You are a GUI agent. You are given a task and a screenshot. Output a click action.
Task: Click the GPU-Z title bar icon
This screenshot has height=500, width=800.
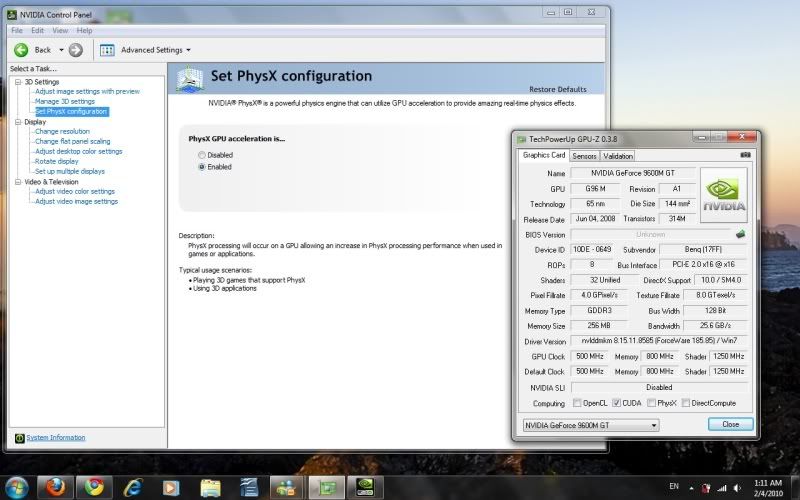(x=521, y=139)
